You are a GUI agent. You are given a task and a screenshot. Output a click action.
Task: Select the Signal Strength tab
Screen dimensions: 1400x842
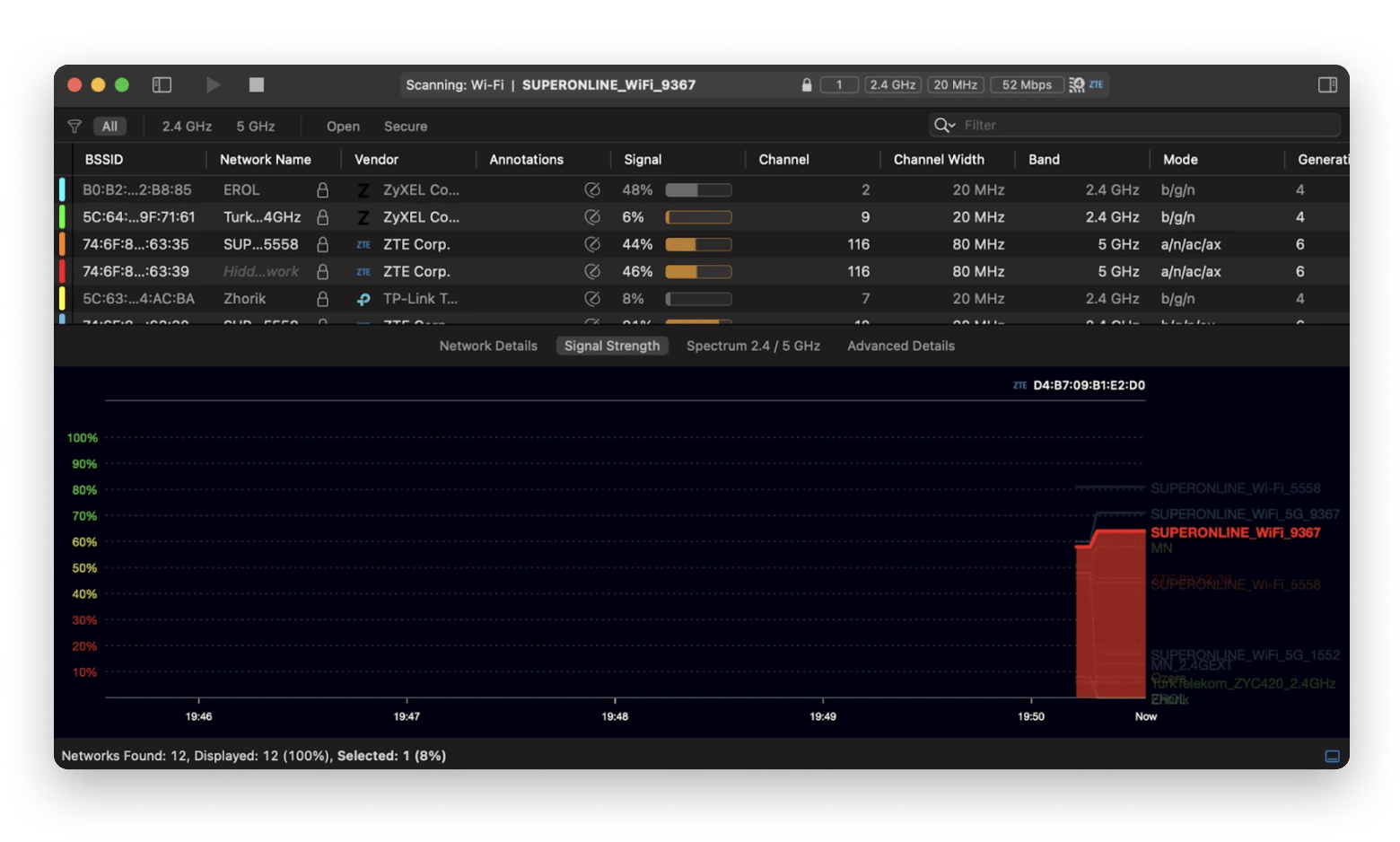point(612,346)
